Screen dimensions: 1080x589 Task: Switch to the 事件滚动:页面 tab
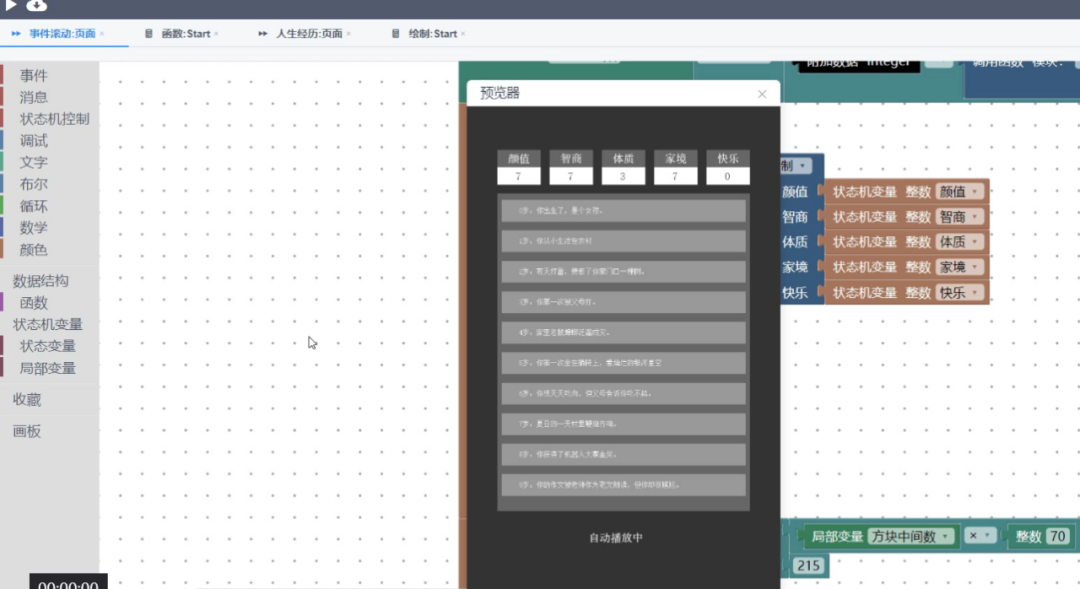point(62,33)
